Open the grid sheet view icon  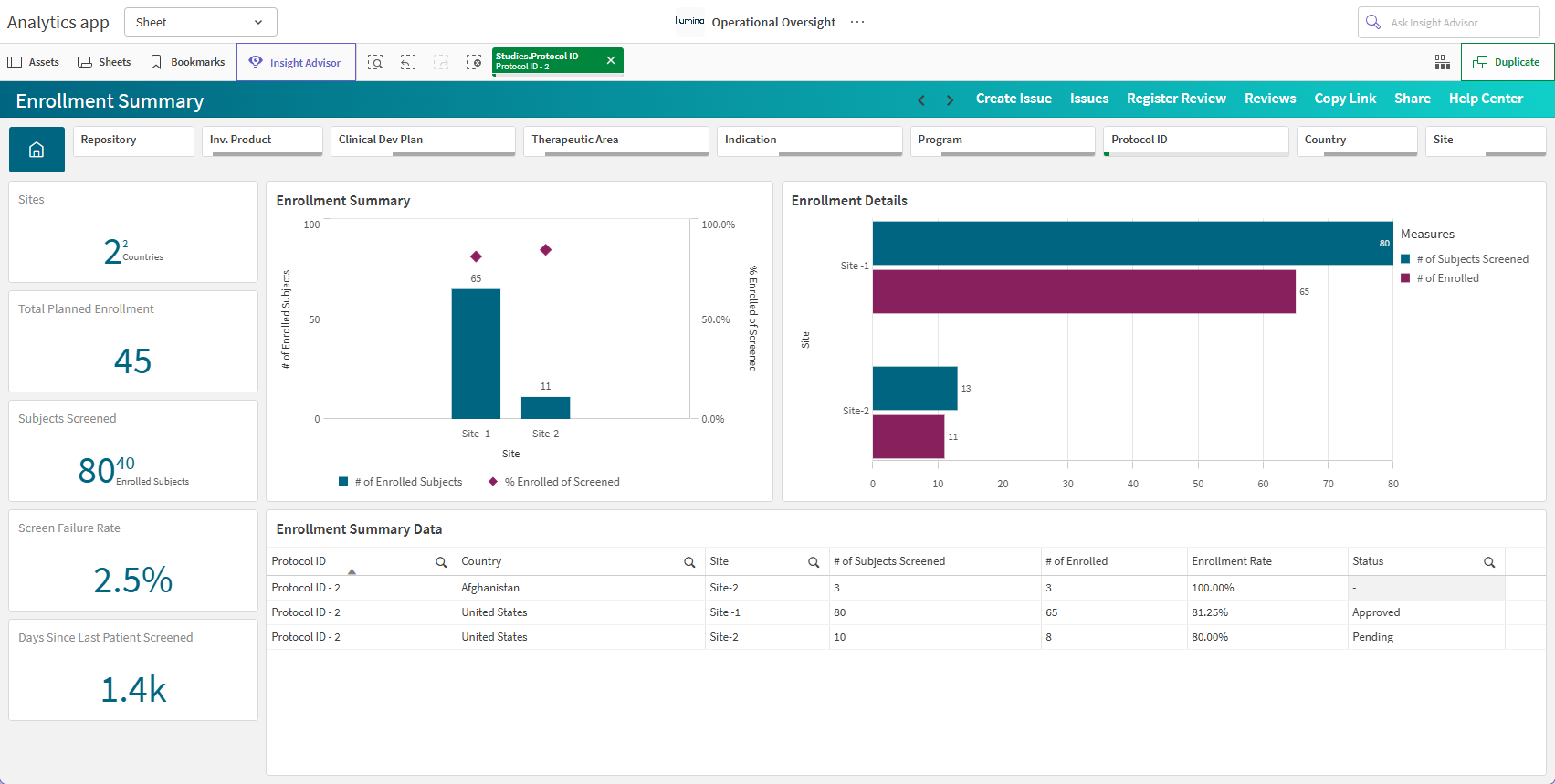coord(1443,62)
